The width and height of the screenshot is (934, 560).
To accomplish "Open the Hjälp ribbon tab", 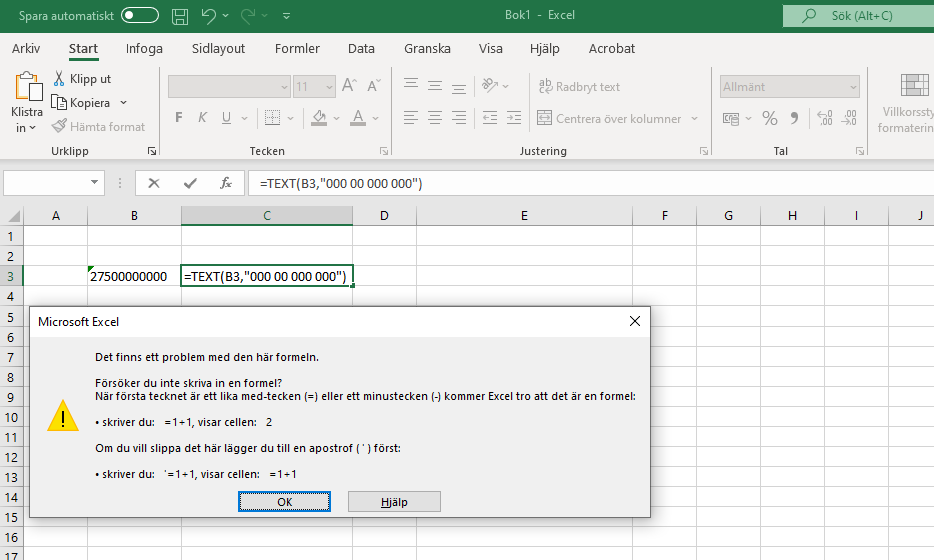I will pos(544,49).
